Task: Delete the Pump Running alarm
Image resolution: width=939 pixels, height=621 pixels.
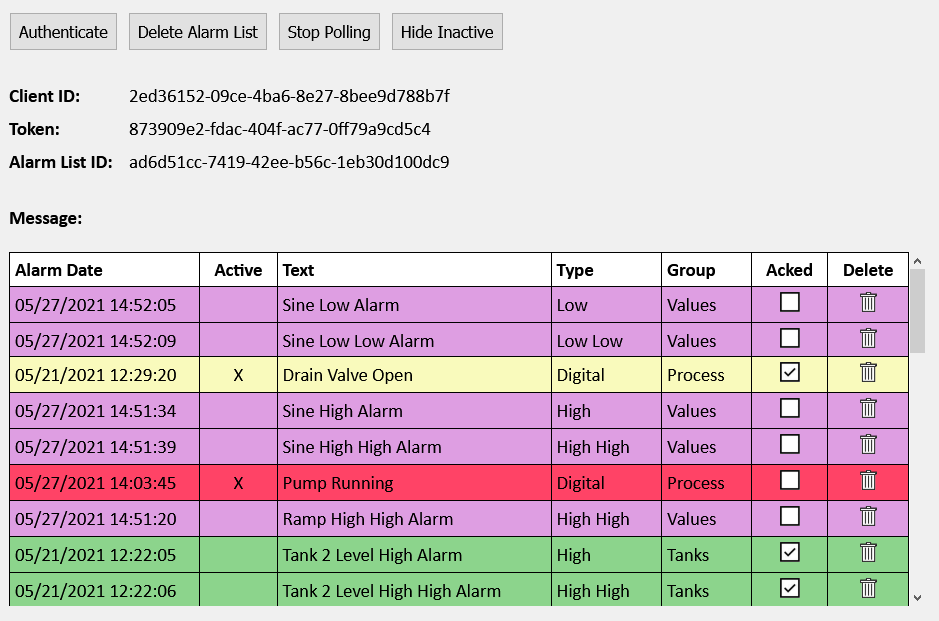Action: coord(867,482)
